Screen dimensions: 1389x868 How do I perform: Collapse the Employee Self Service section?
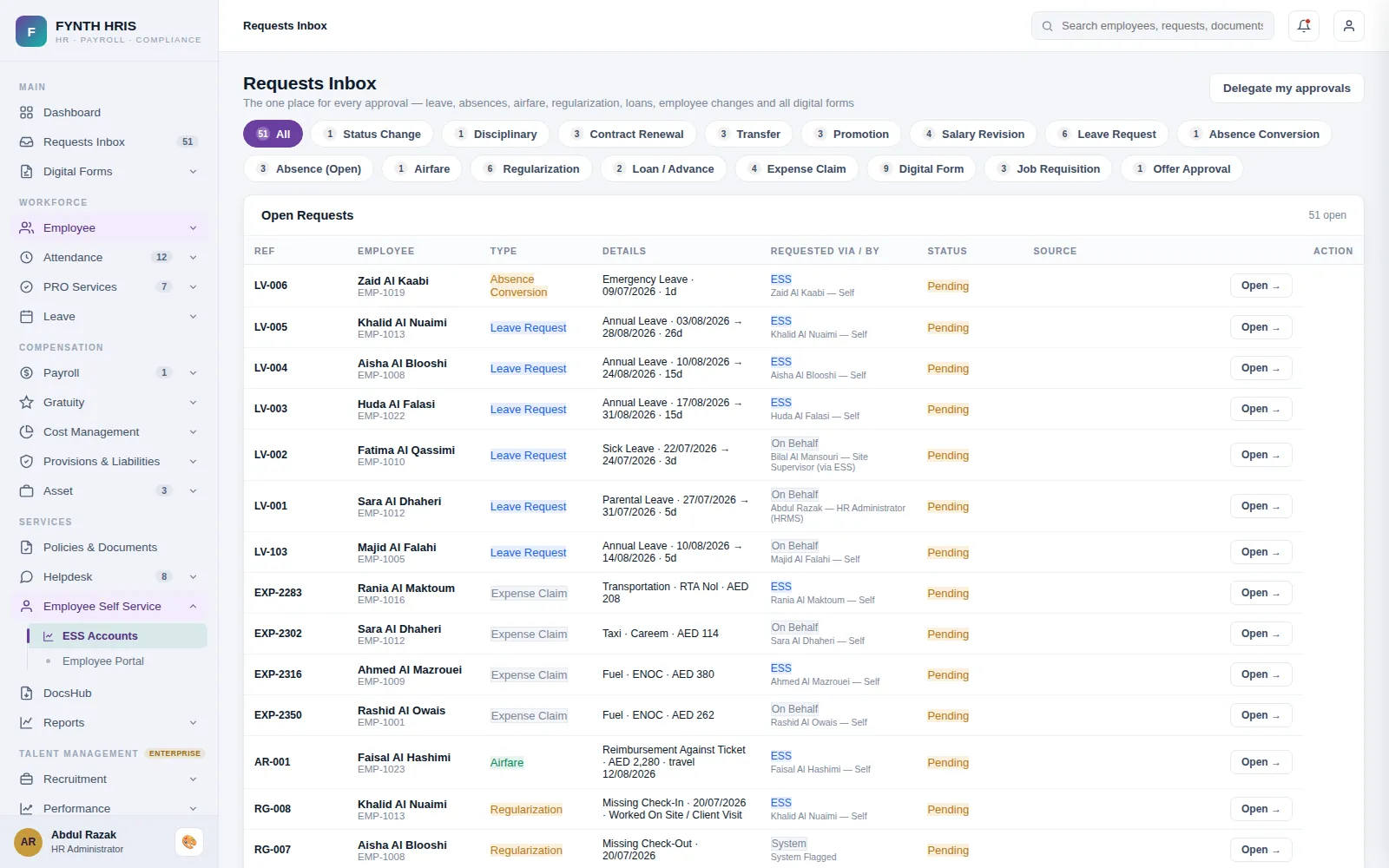coord(193,607)
